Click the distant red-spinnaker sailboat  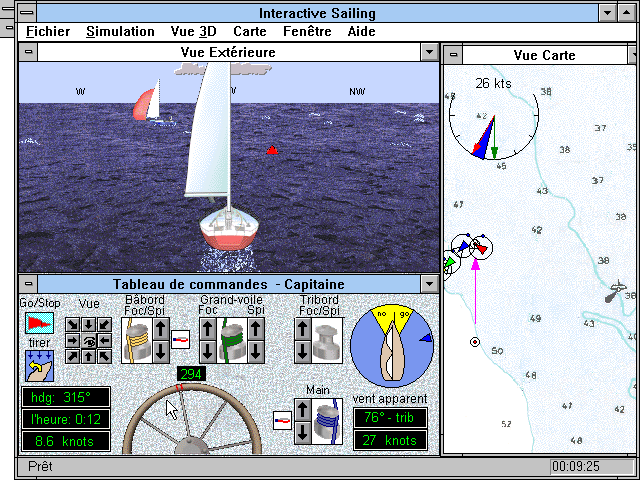tap(152, 103)
